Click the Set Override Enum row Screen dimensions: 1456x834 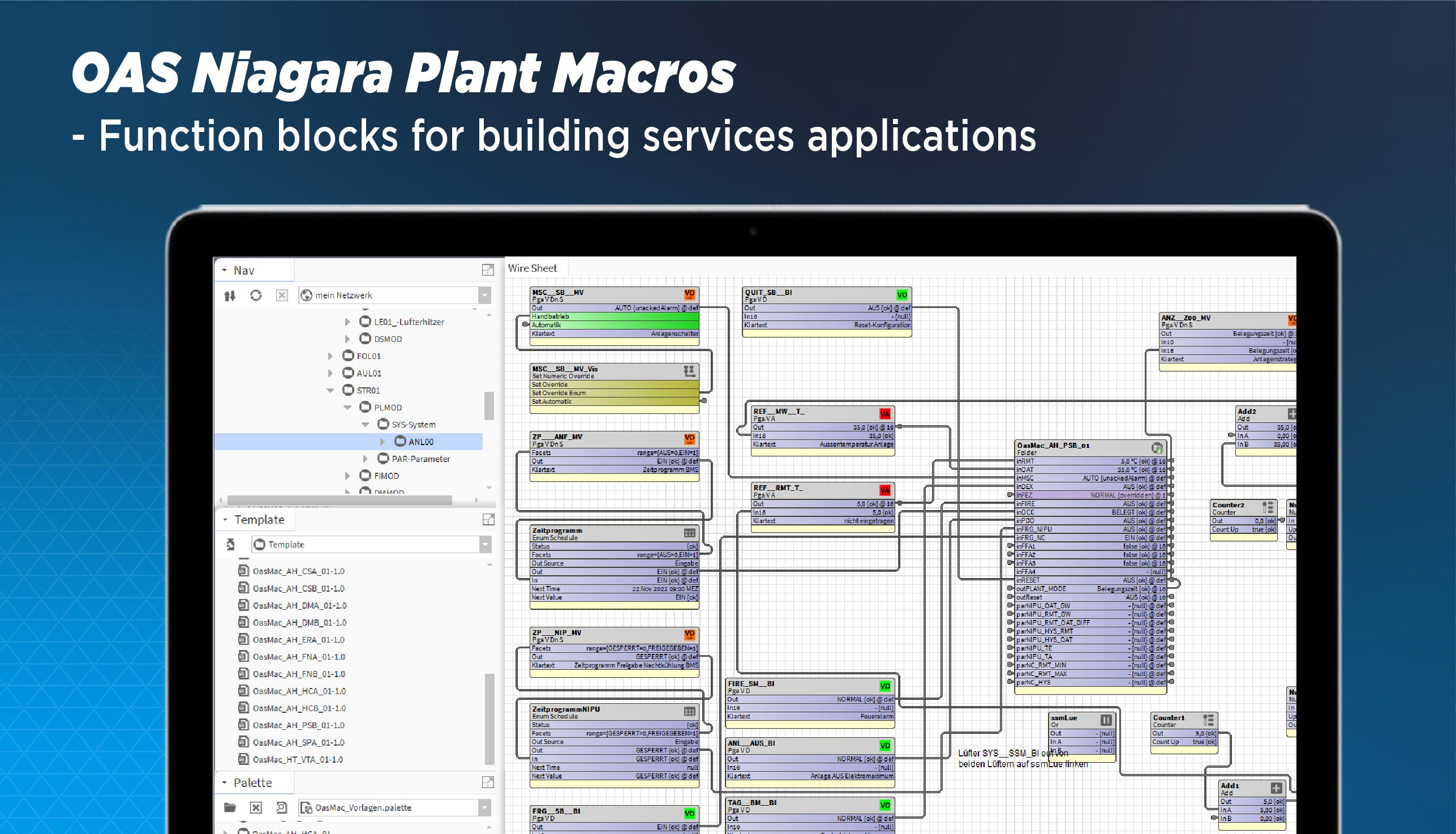tap(615, 393)
